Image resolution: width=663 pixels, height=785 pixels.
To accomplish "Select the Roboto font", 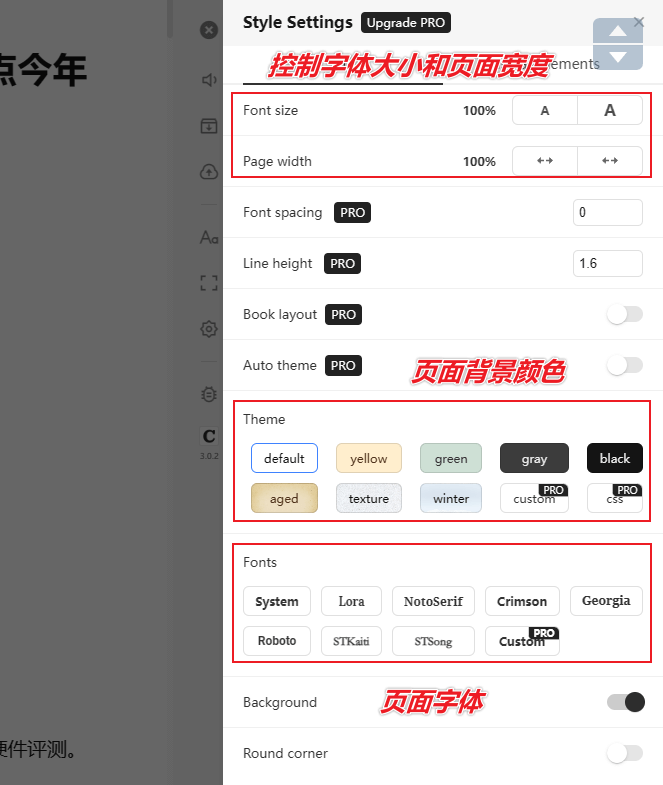I will click(277, 641).
